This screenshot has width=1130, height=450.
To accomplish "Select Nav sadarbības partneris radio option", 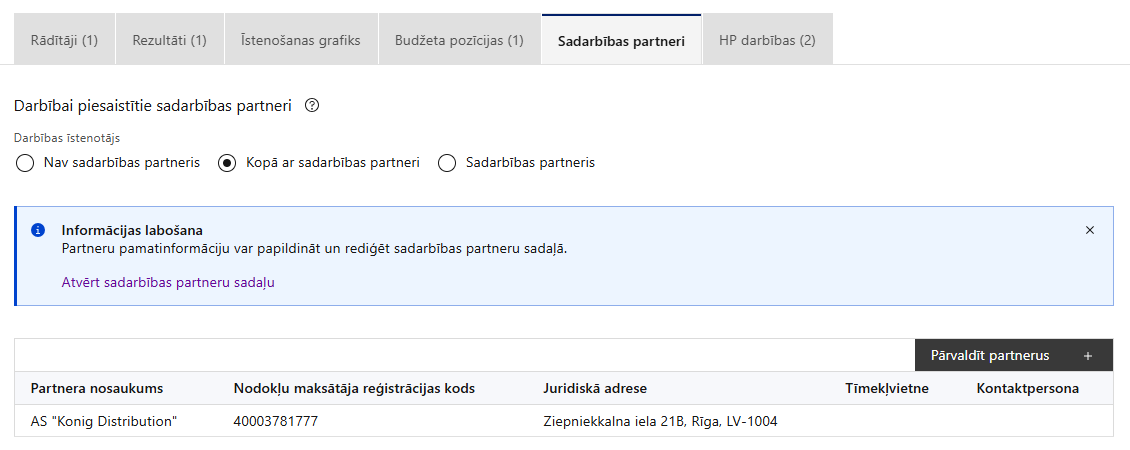I will point(26,163).
